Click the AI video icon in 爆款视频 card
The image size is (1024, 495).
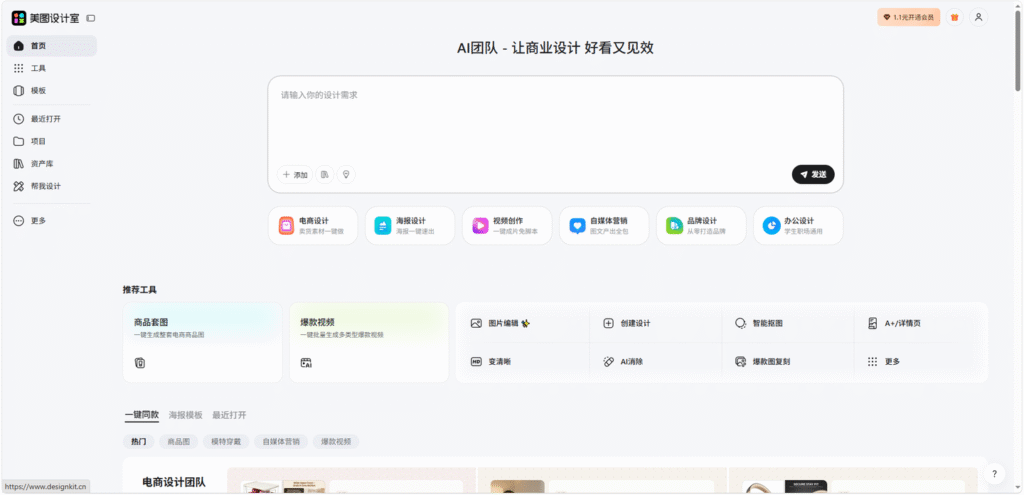coord(306,362)
